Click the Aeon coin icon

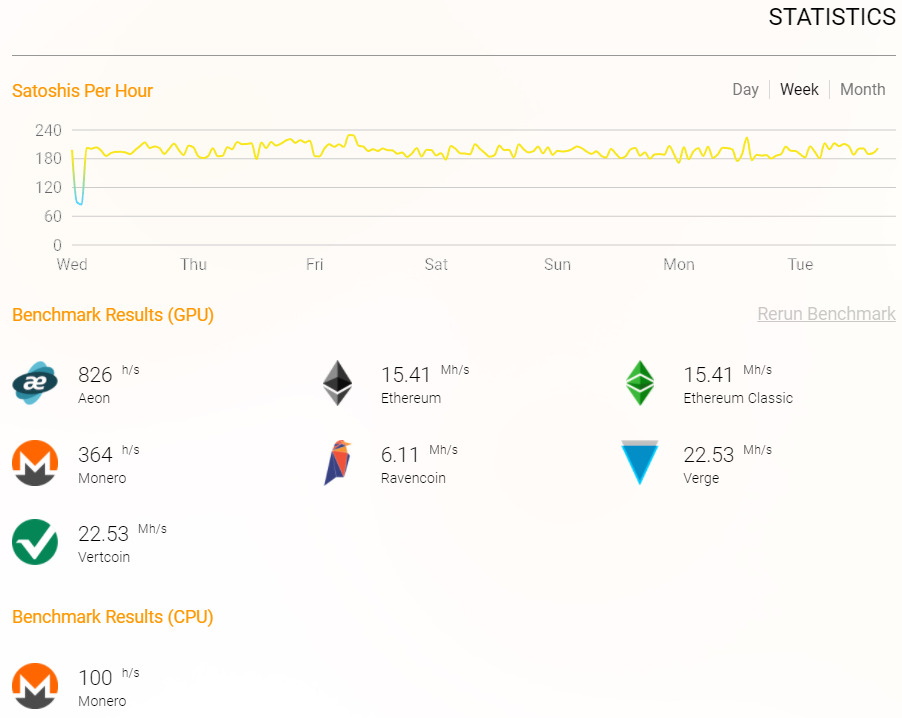tap(34, 383)
